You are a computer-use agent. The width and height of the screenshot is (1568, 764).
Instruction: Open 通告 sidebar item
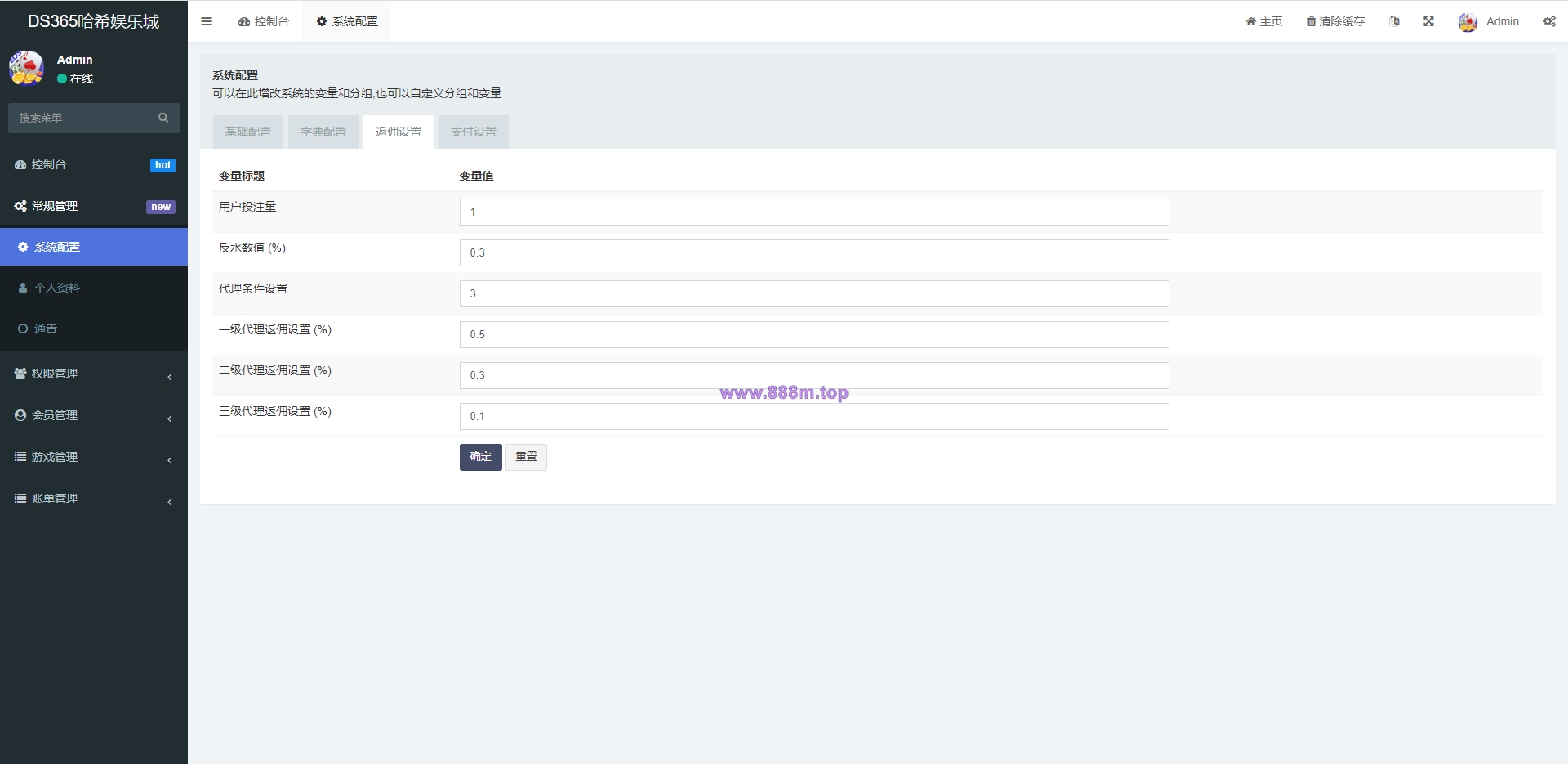(x=94, y=328)
